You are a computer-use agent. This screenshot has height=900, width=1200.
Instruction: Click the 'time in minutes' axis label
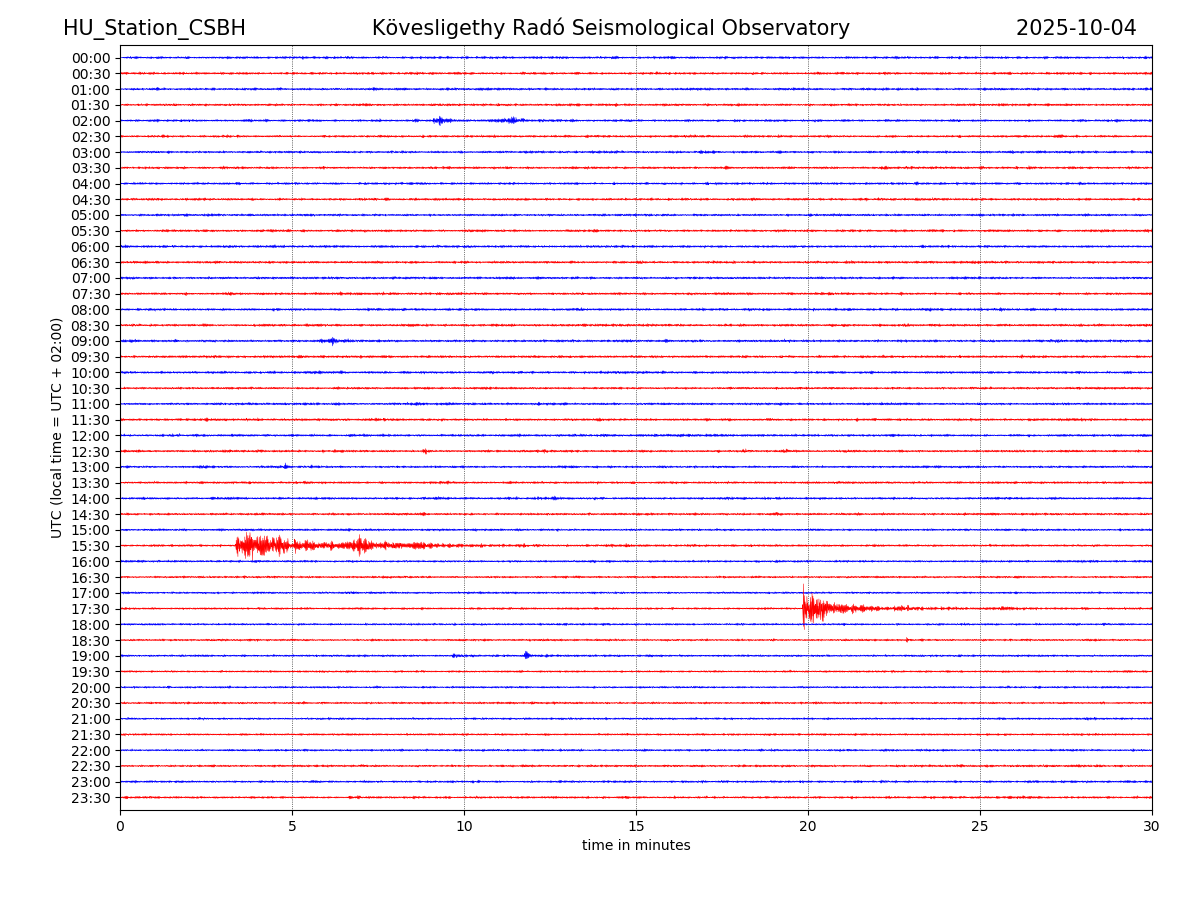pyautogui.click(x=636, y=845)
